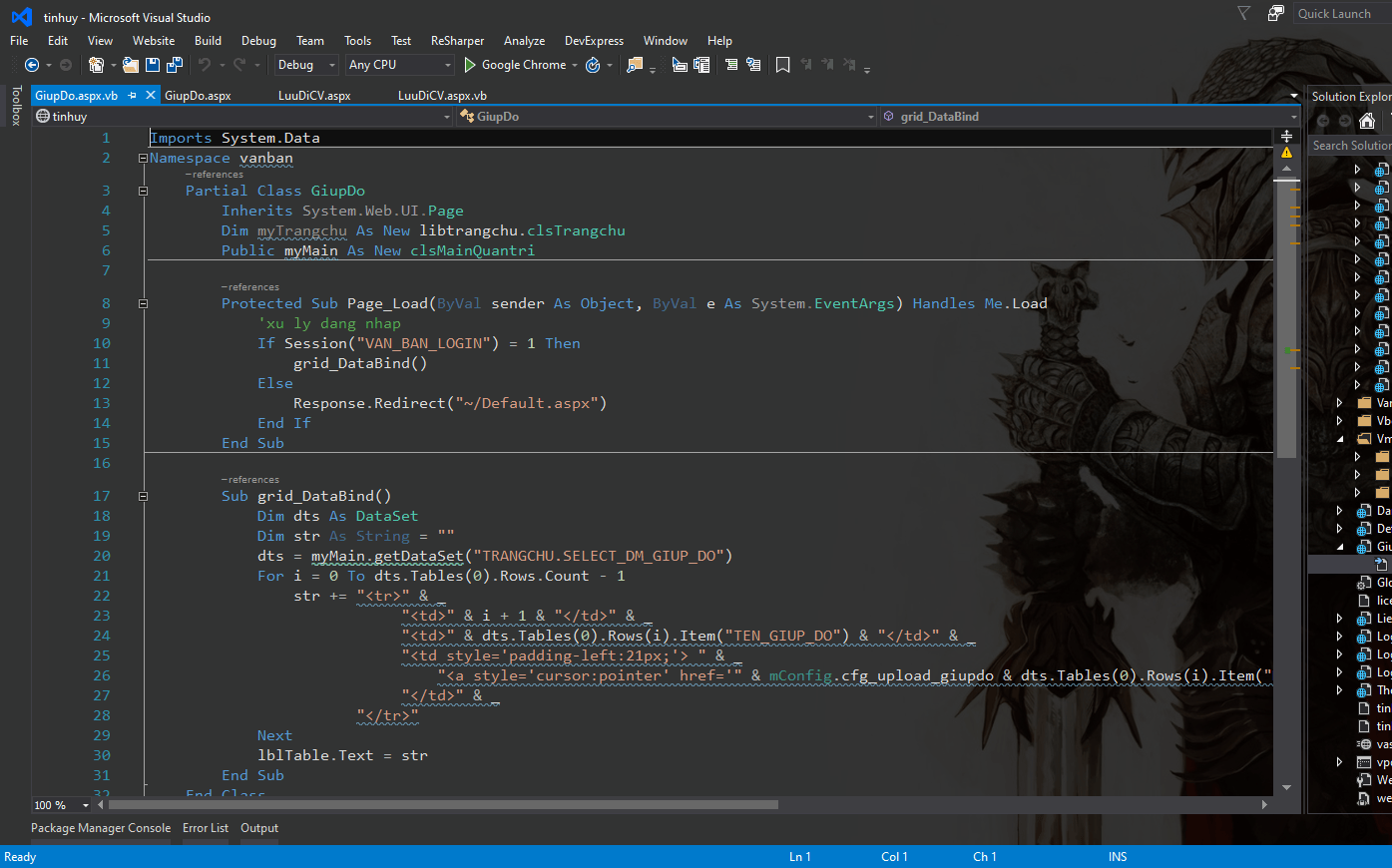Click Back arrow in Solution Explorer
This screenshot has height=868, width=1392.
click(x=1323, y=121)
